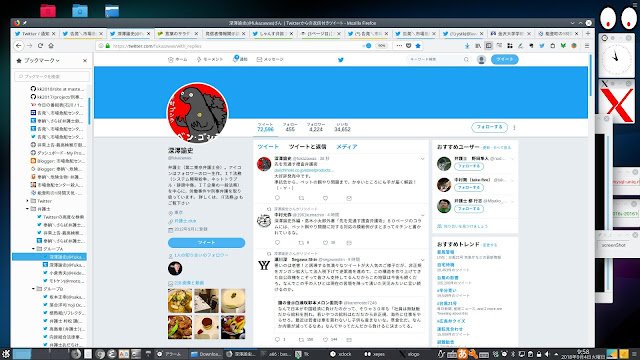Screen dimensions: 640x360
Task: Click in the bookmark search field
Action: coord(52,76)
